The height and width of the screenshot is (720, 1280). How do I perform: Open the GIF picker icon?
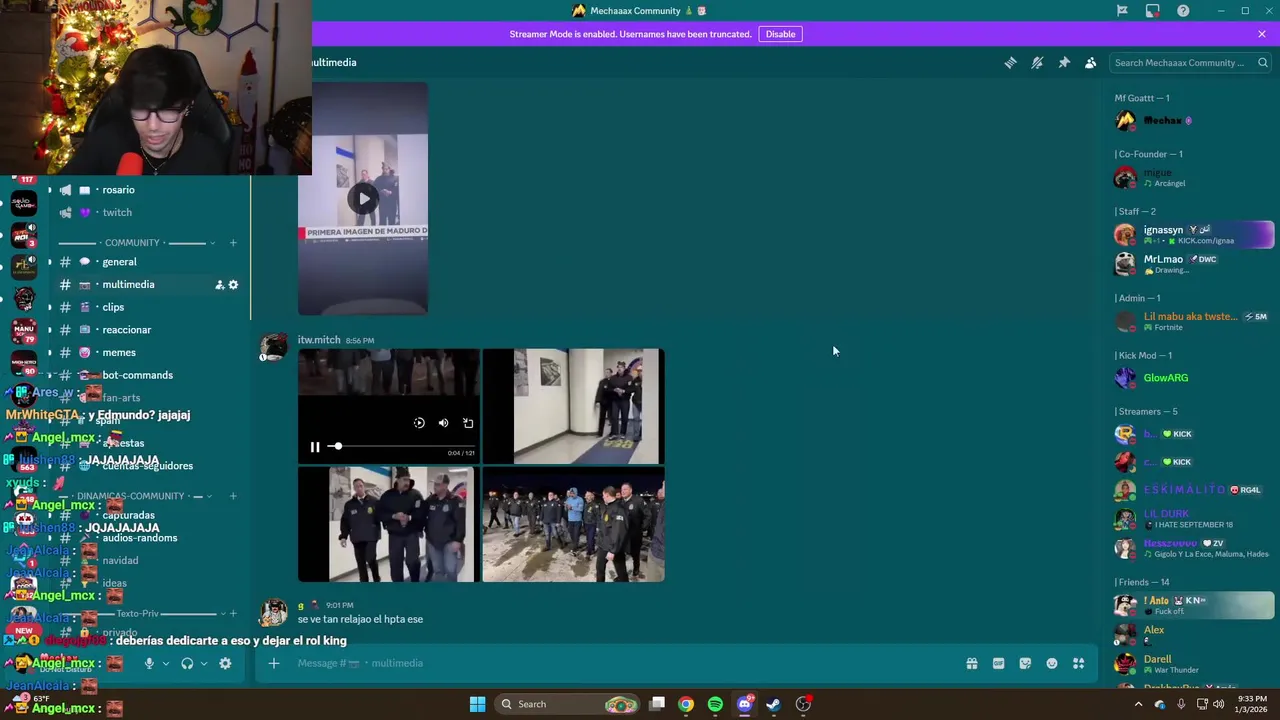(x=998, y=663)
